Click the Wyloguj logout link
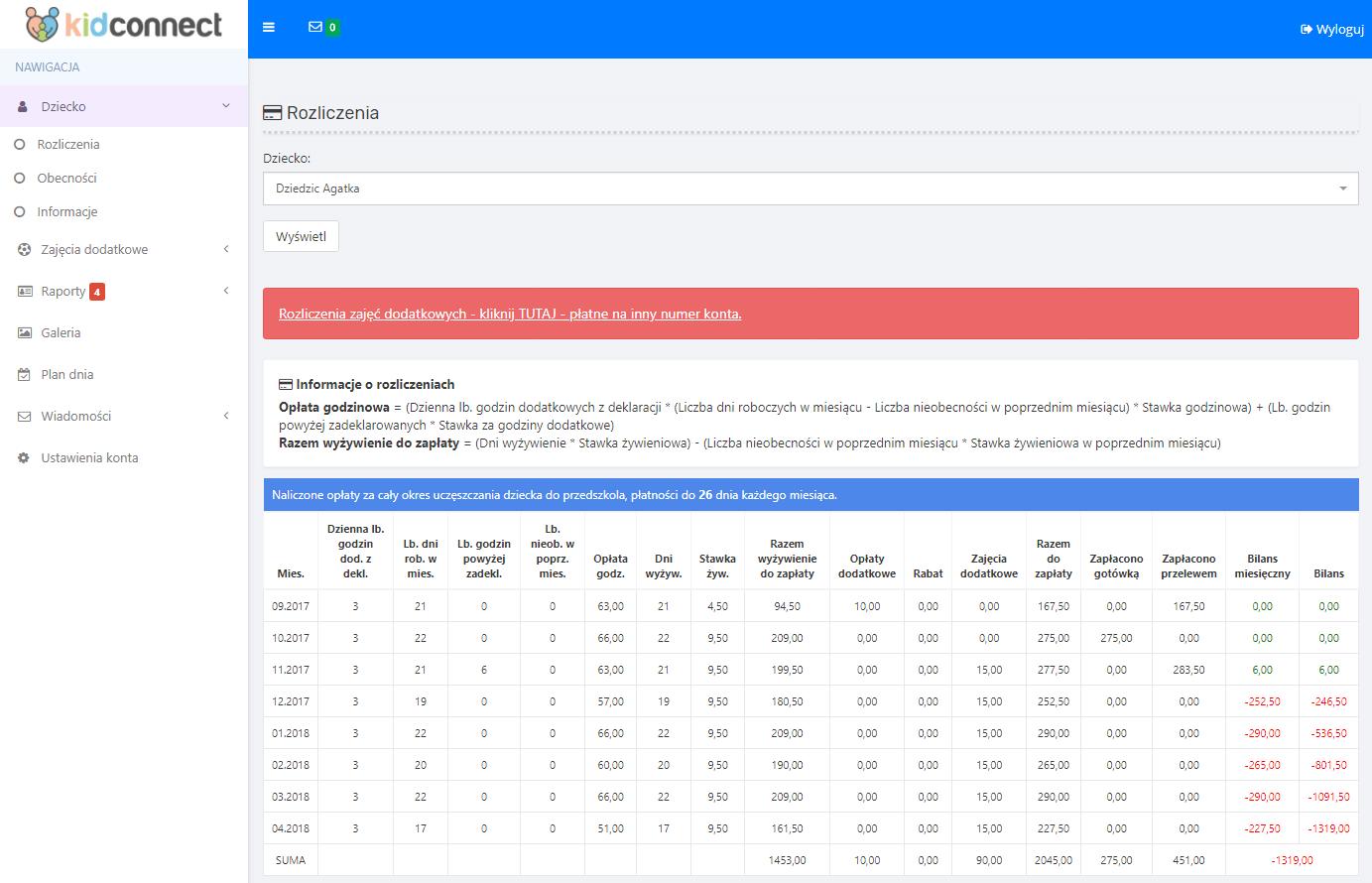1372x883 pixels. 1332,30
